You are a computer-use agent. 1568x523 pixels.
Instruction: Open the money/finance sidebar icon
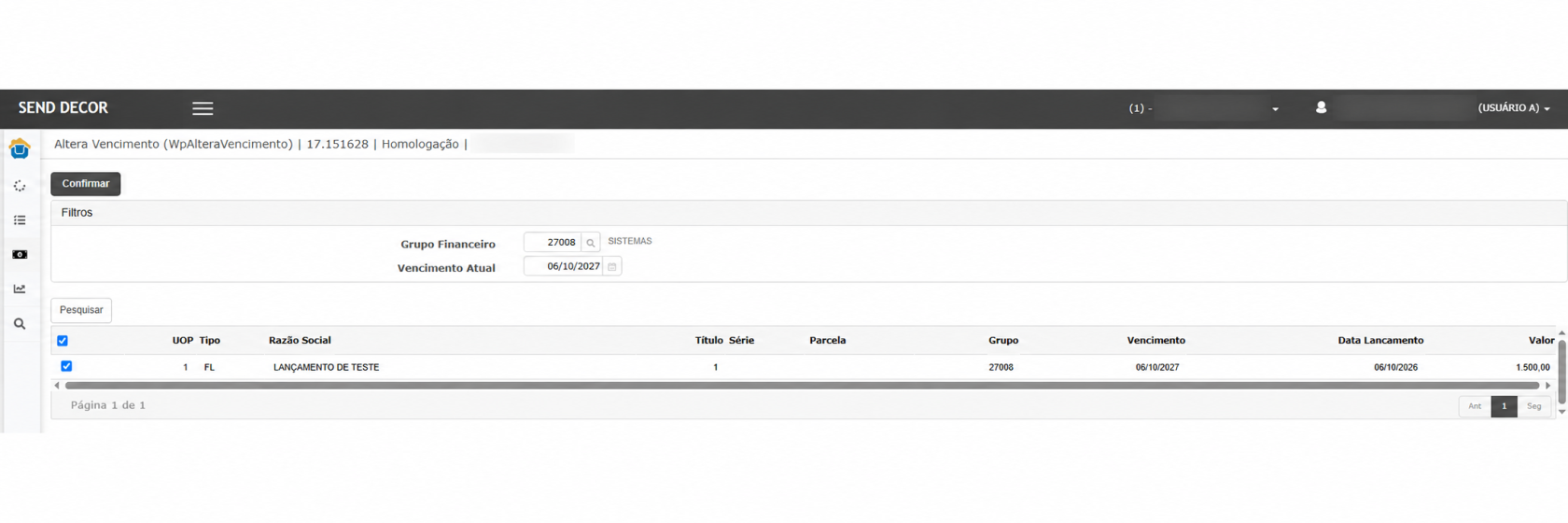20,254
